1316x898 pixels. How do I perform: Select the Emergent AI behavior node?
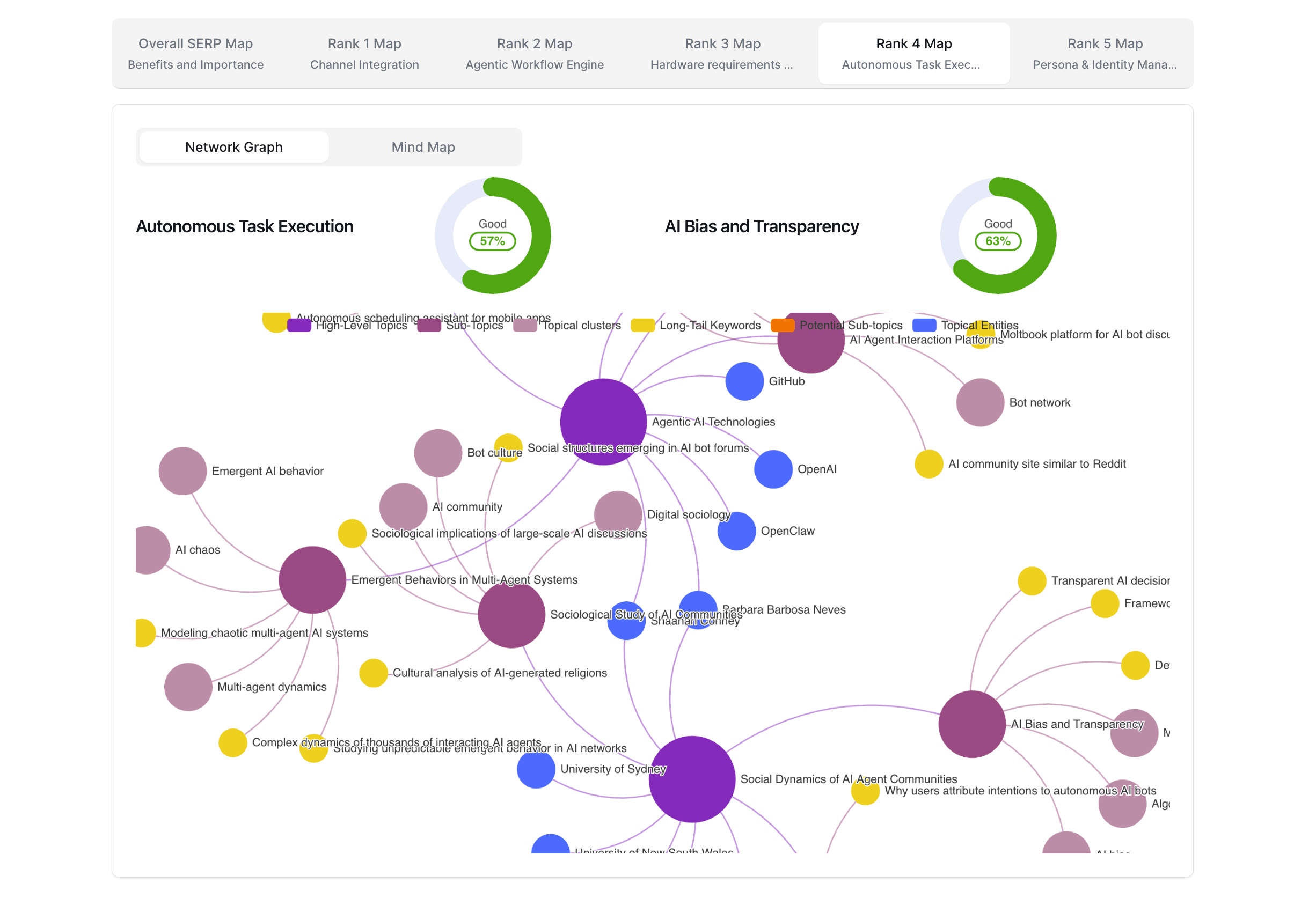pyautogui.click(x=182, y=471)
